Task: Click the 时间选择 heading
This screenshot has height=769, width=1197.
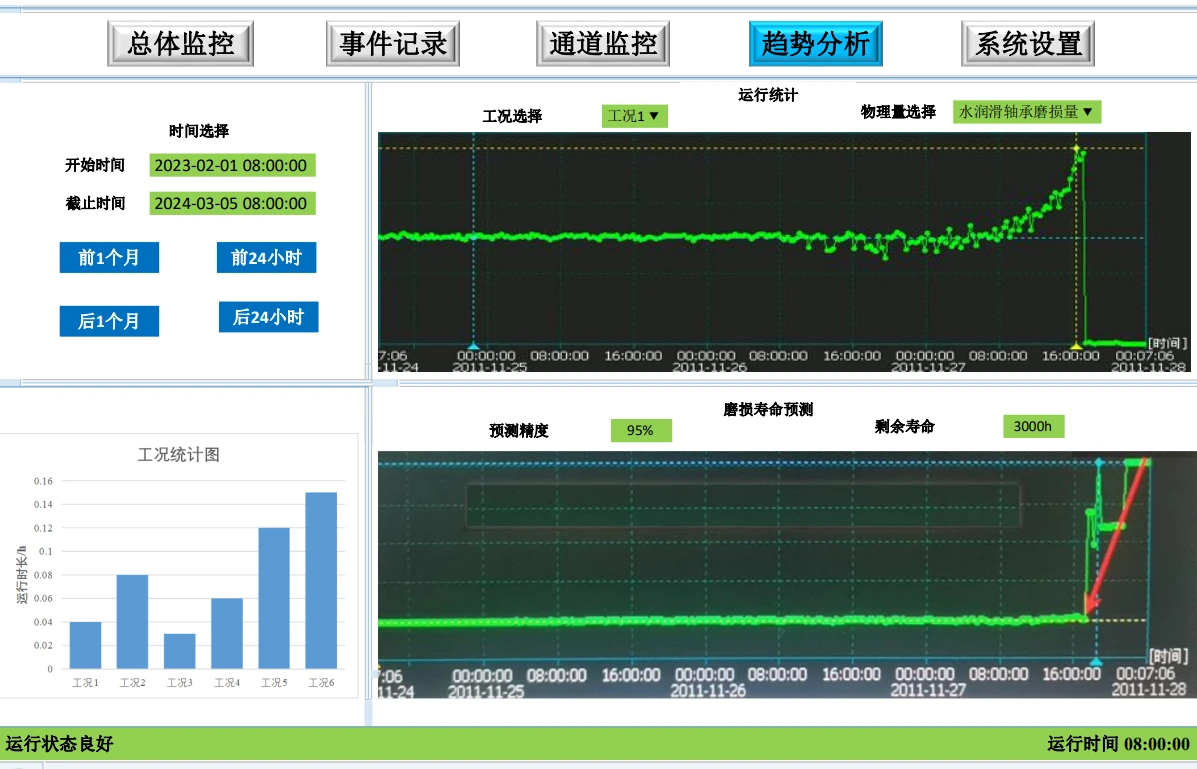Action: coord(198,131)
